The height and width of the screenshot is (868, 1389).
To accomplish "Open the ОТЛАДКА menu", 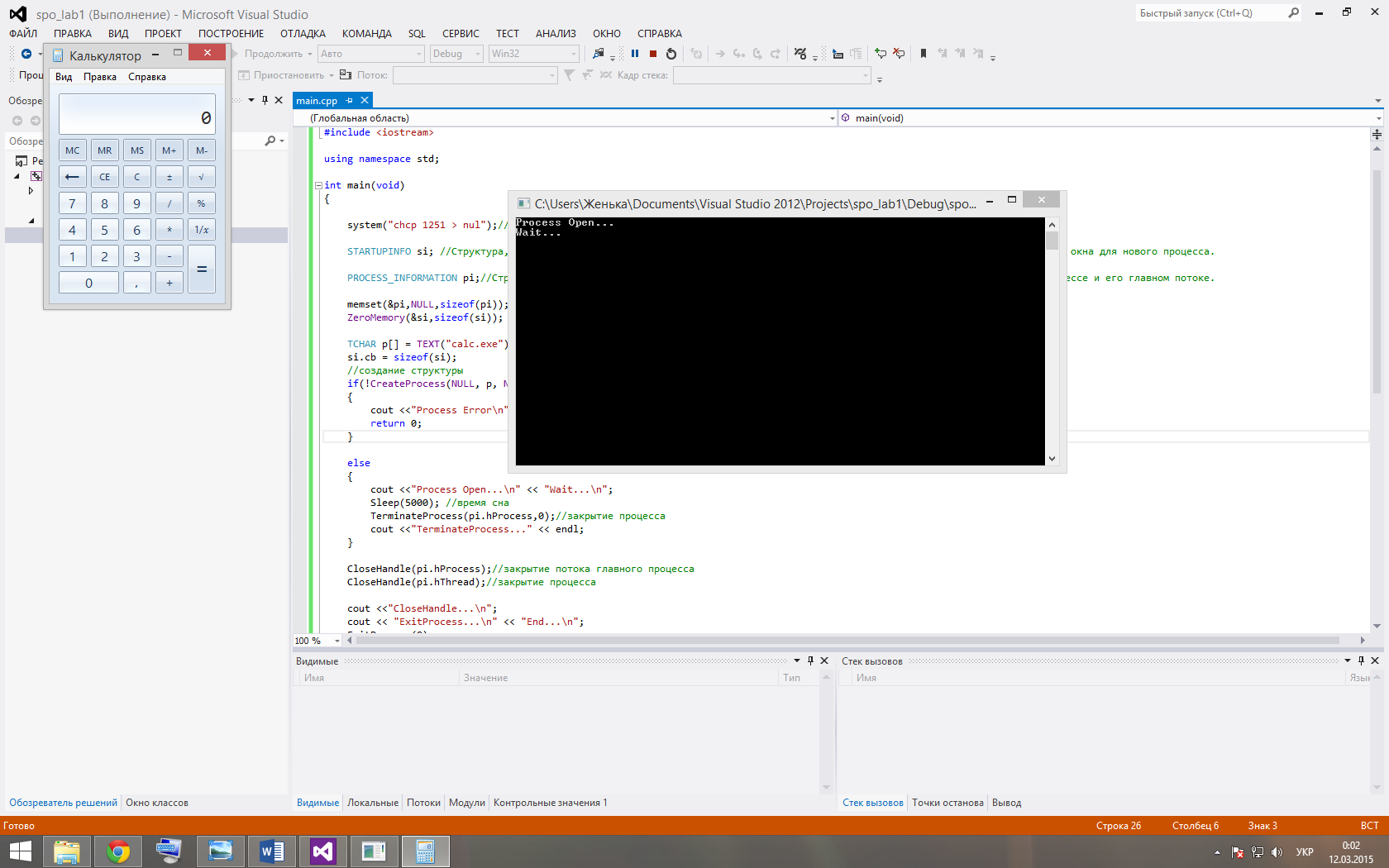I will pos(303,34).
